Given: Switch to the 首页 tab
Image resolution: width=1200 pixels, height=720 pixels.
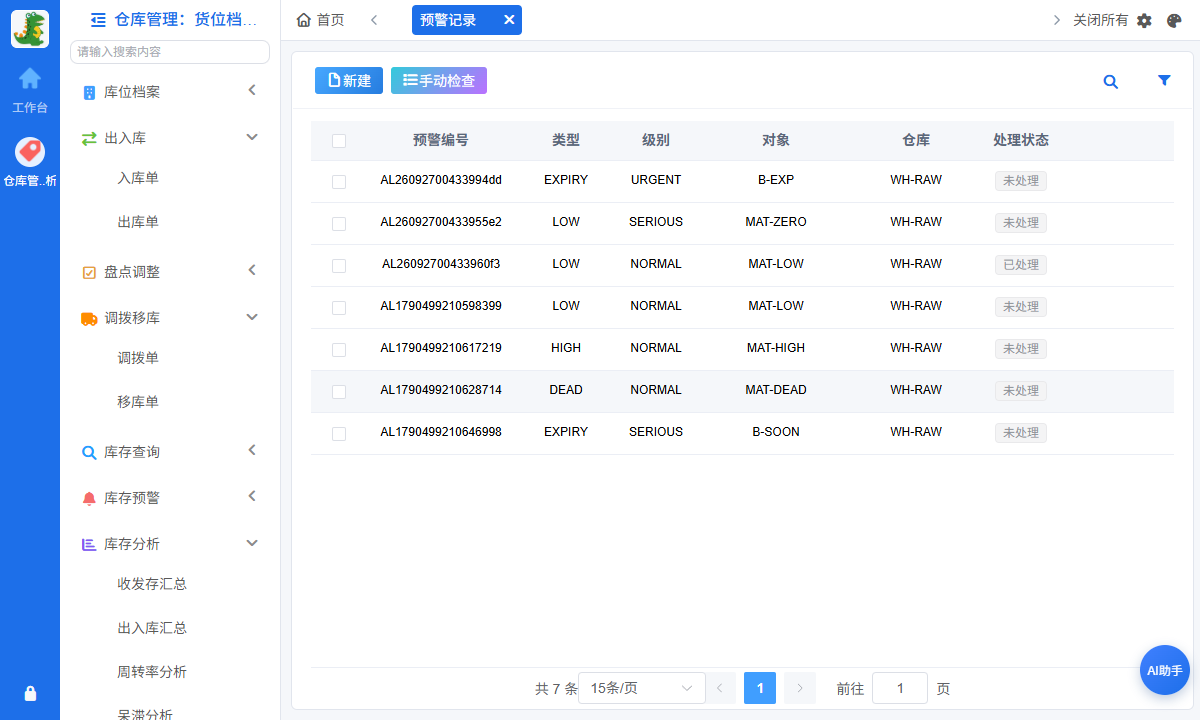Looking at the screenshot, I should [321, 20].
